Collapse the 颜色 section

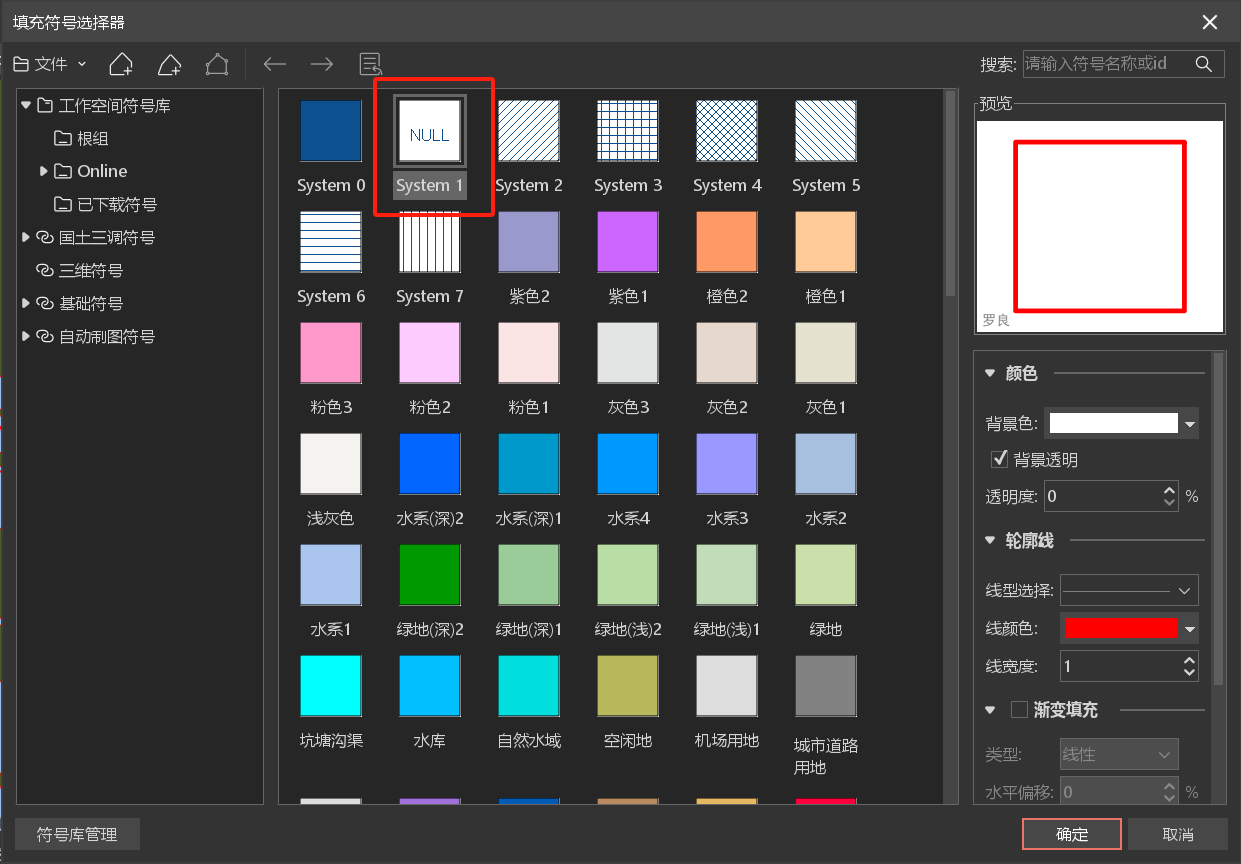[x=990, y=373]
